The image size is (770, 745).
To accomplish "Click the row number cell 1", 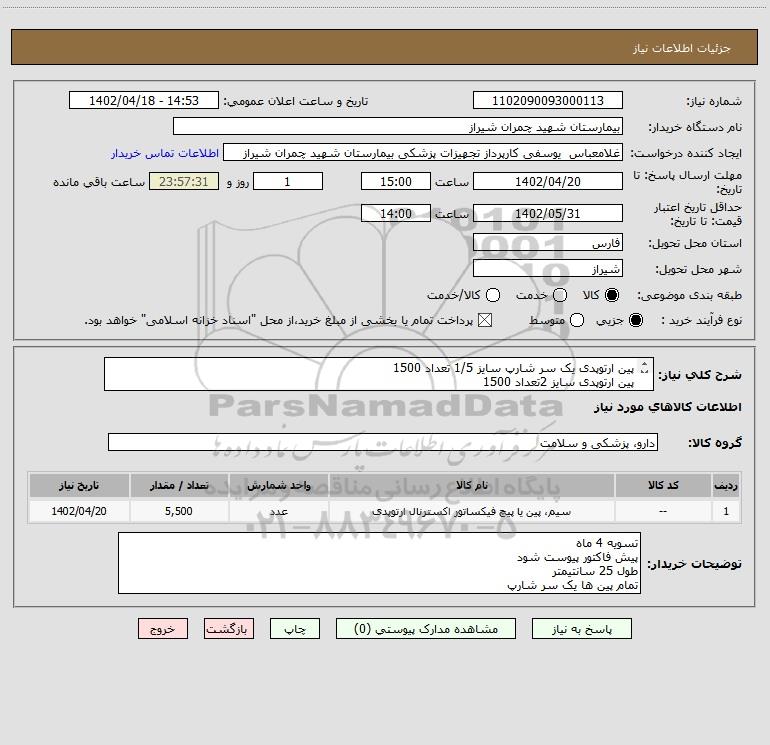I will 726,511.
